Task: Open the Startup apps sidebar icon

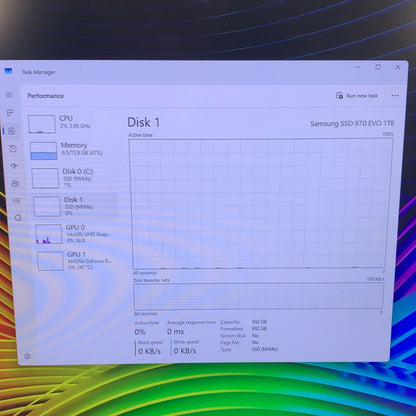Action: [x=14, y=166]
